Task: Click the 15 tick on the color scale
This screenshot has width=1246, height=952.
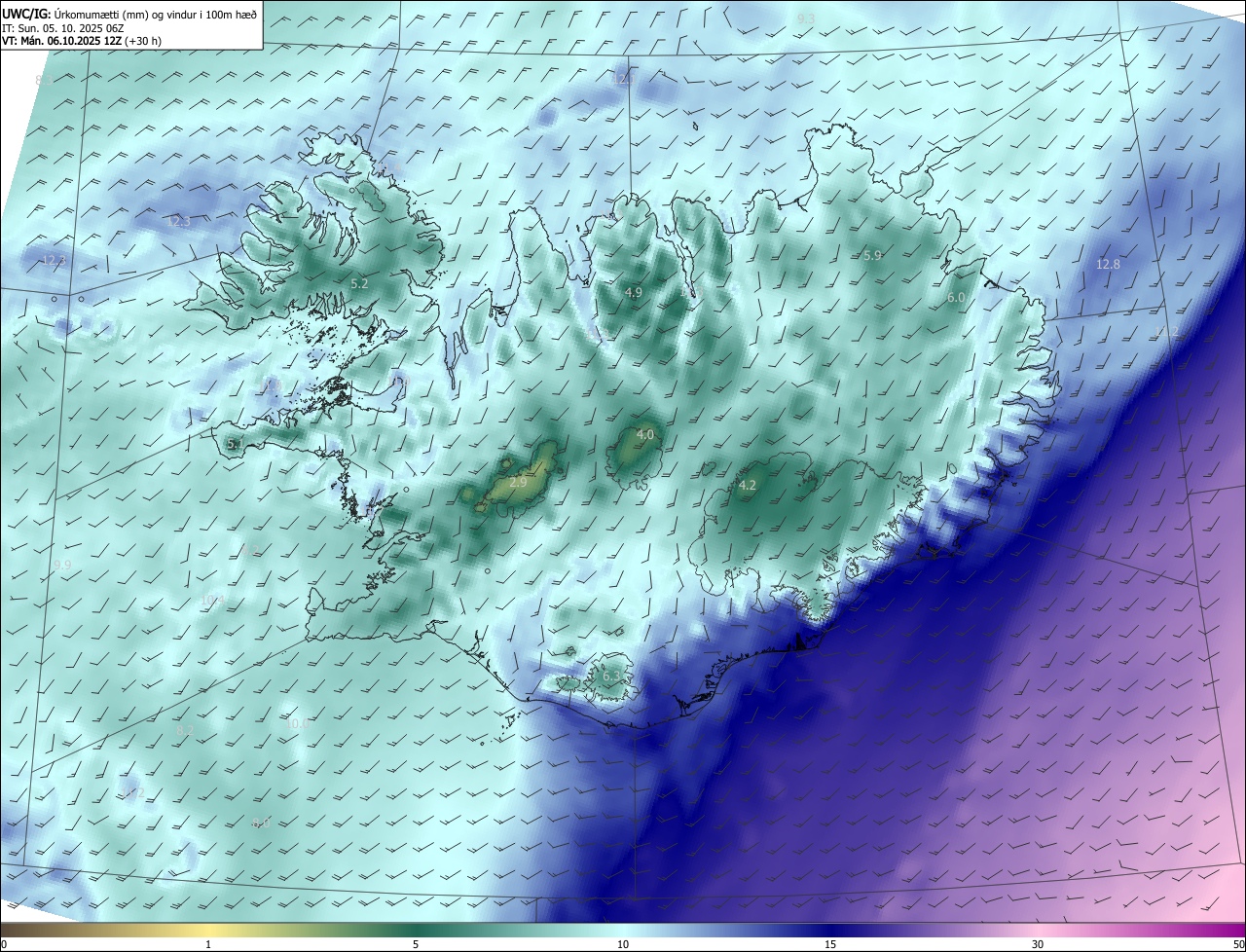Action: (x=830, y=944)
